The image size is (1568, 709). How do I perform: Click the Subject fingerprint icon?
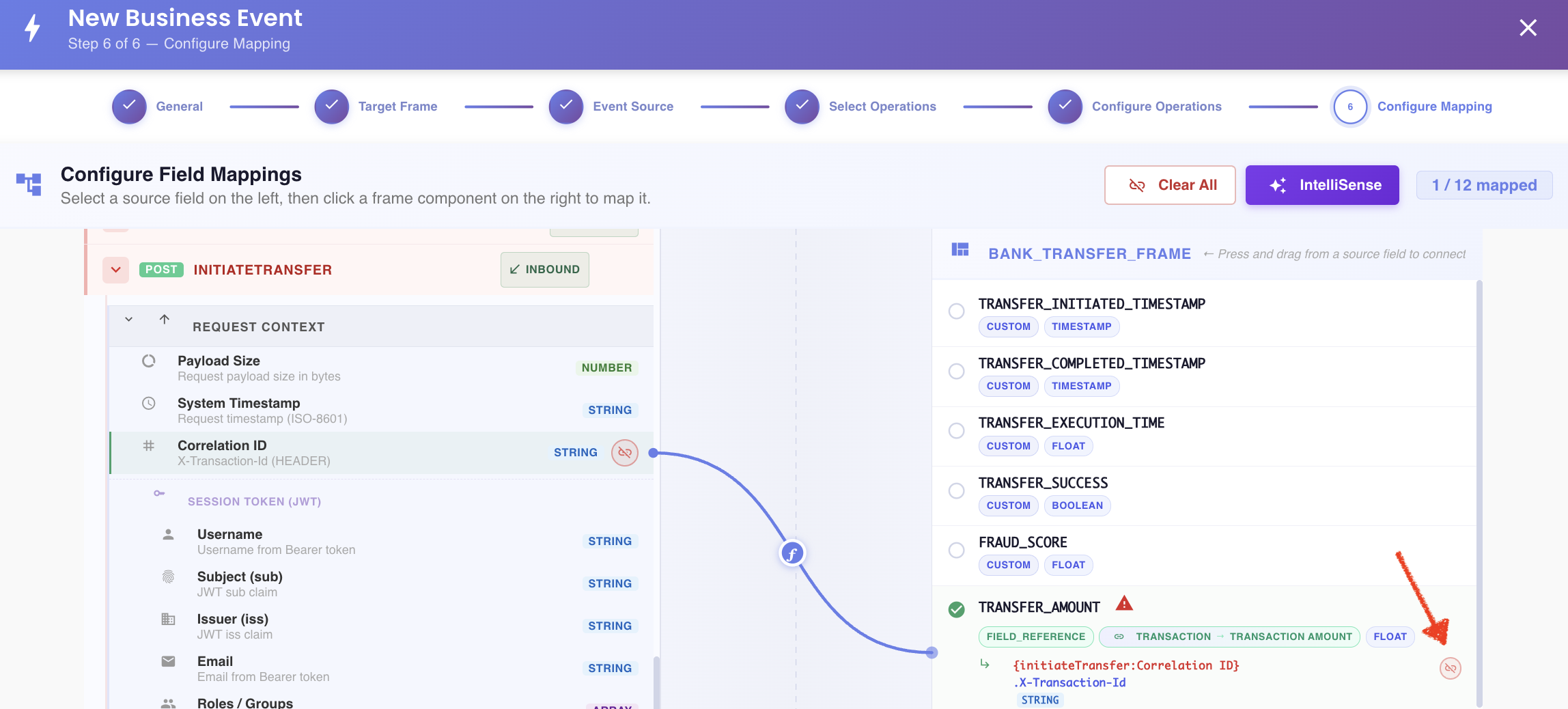[x=168, y=576]
